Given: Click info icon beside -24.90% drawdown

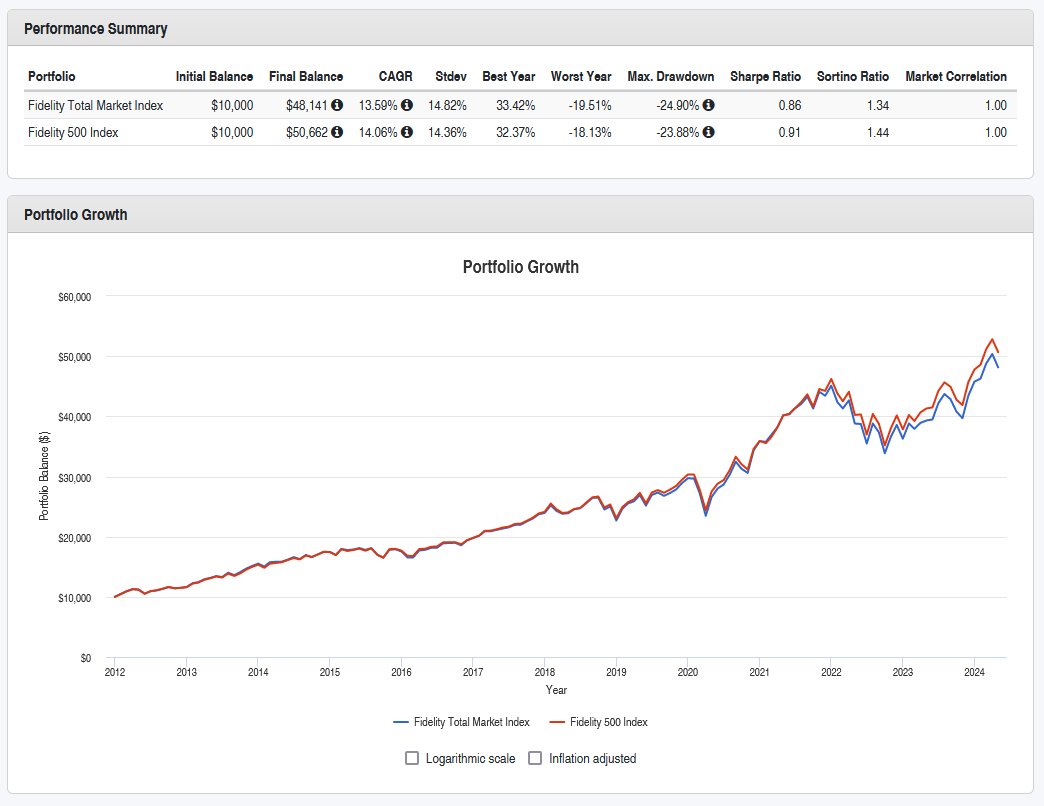Looking at the screenshot, I should tap(708, 105).
